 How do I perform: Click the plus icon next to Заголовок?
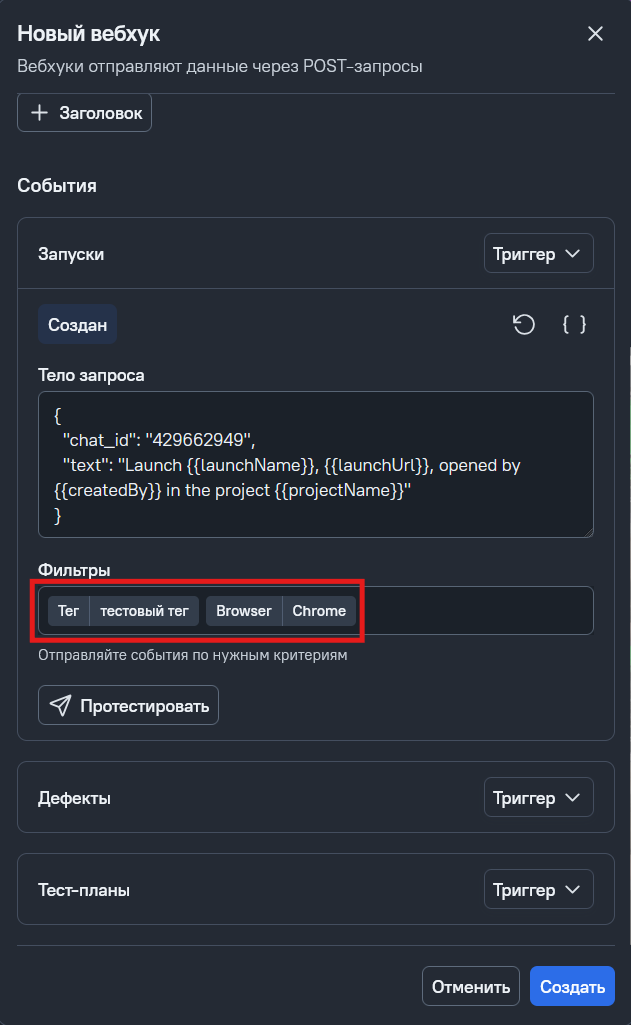(x=40, y=113)
